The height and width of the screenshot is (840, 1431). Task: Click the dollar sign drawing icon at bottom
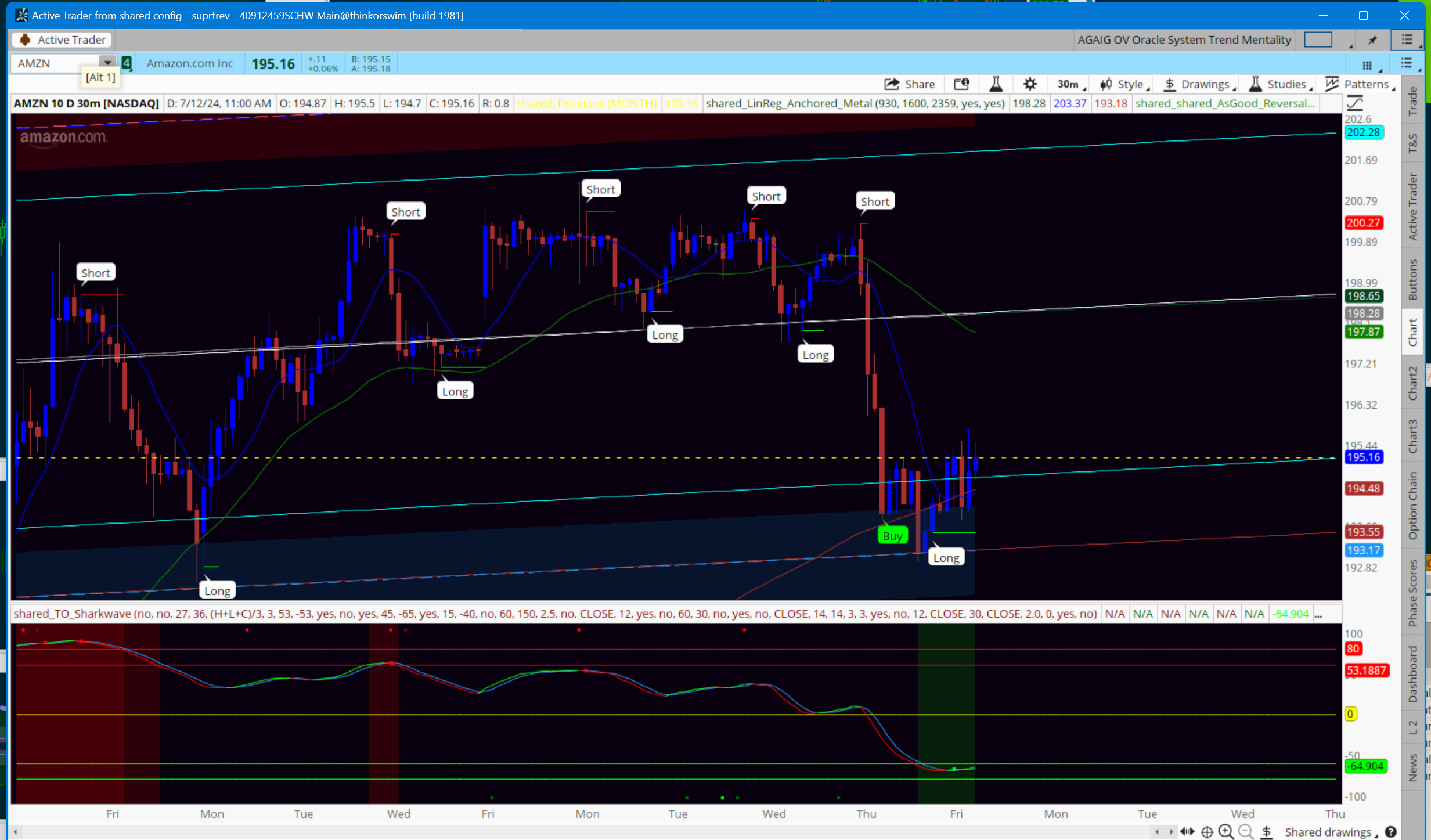tap(1267, 832)
